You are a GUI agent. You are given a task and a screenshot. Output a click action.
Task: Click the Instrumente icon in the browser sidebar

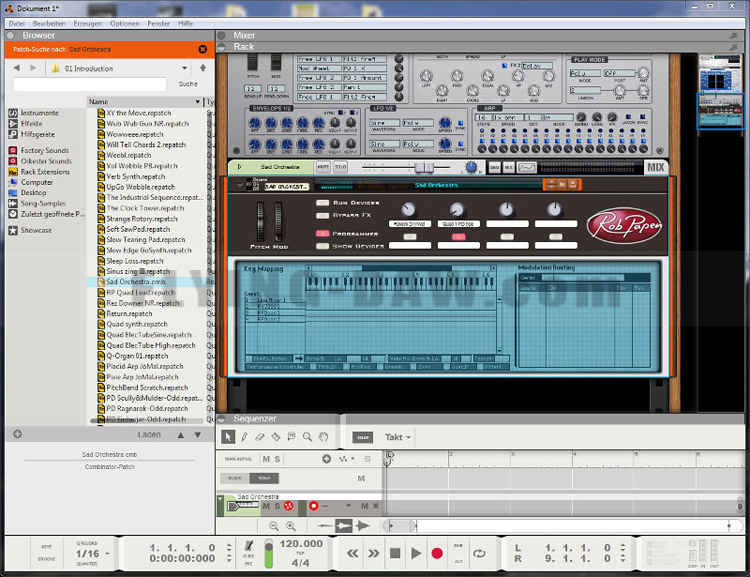point(14,113)
